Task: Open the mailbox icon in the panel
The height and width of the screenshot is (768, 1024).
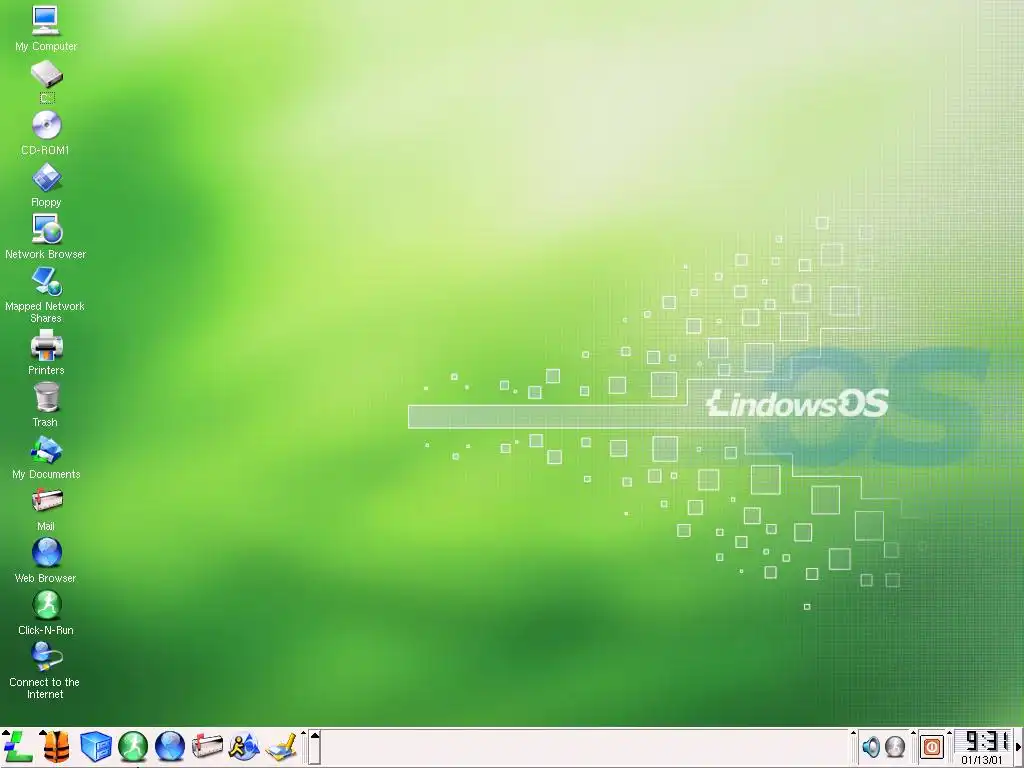Action: 207,746
